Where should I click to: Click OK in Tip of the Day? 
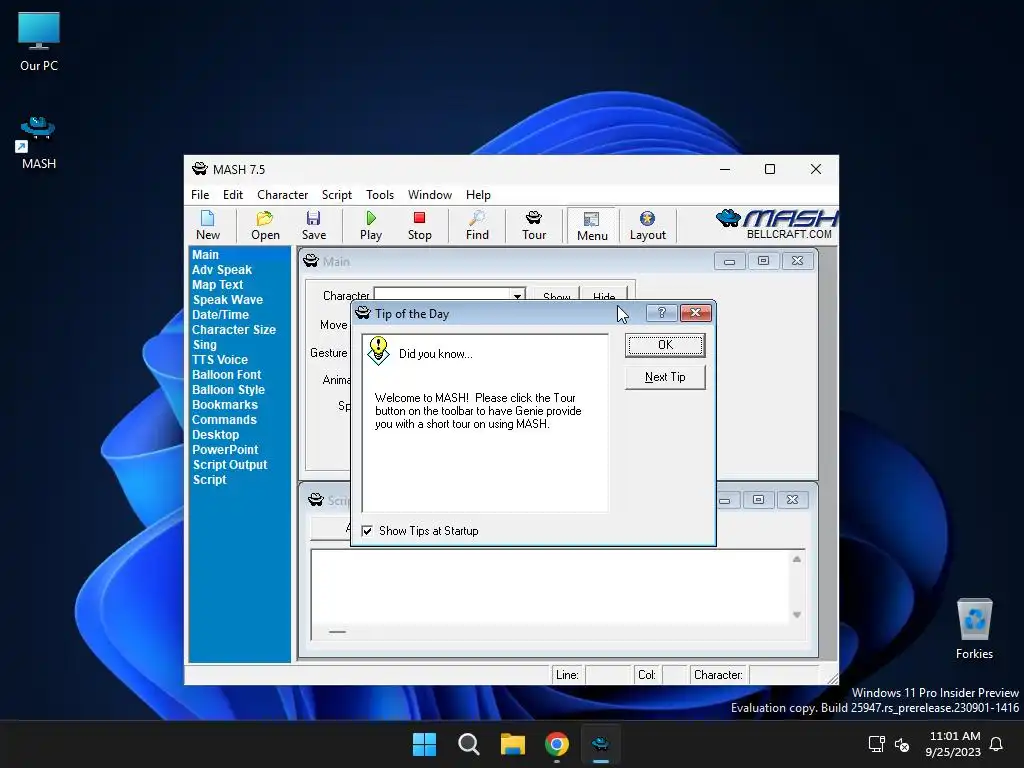tap(665, 345)
